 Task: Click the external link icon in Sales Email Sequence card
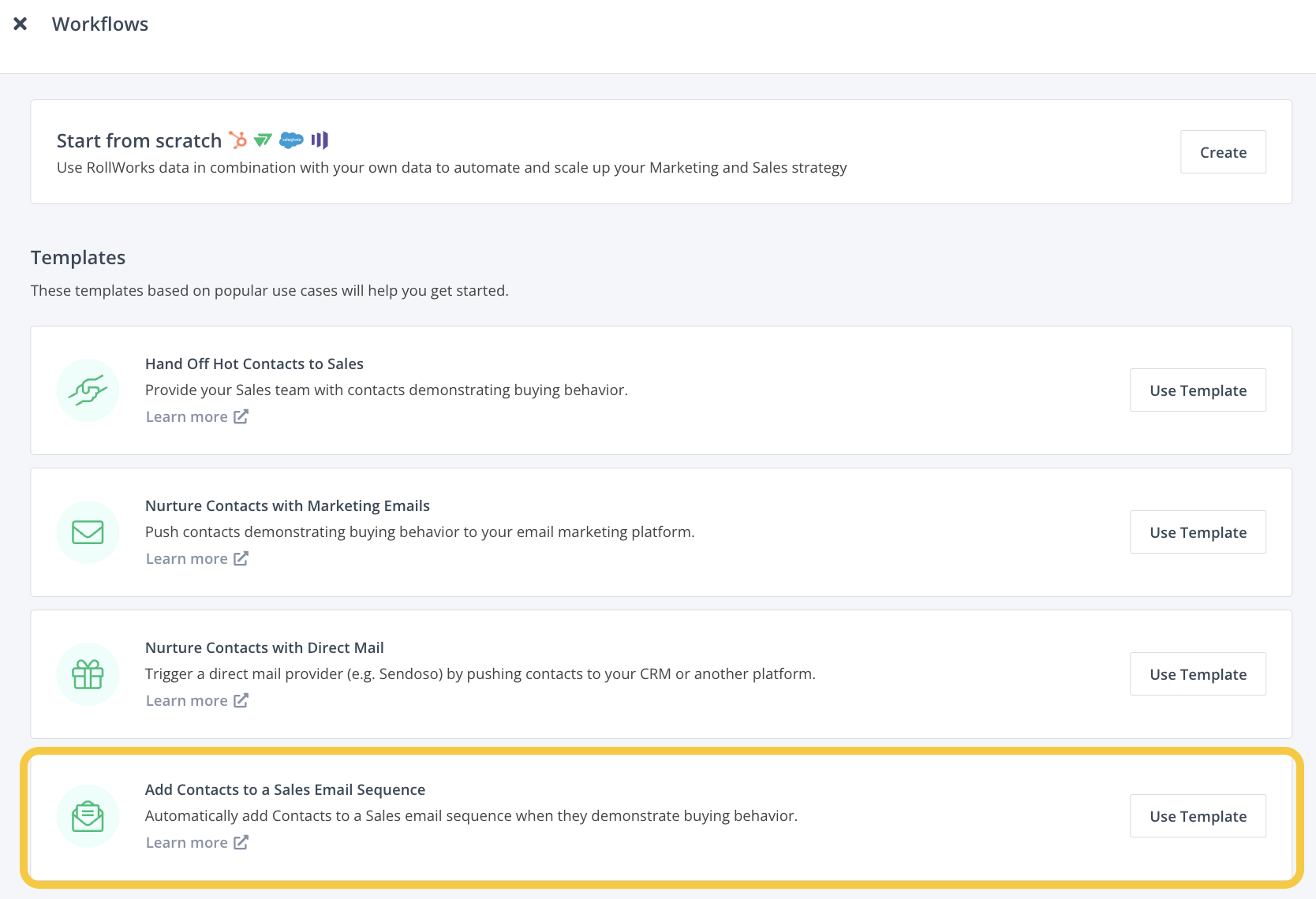241,842
